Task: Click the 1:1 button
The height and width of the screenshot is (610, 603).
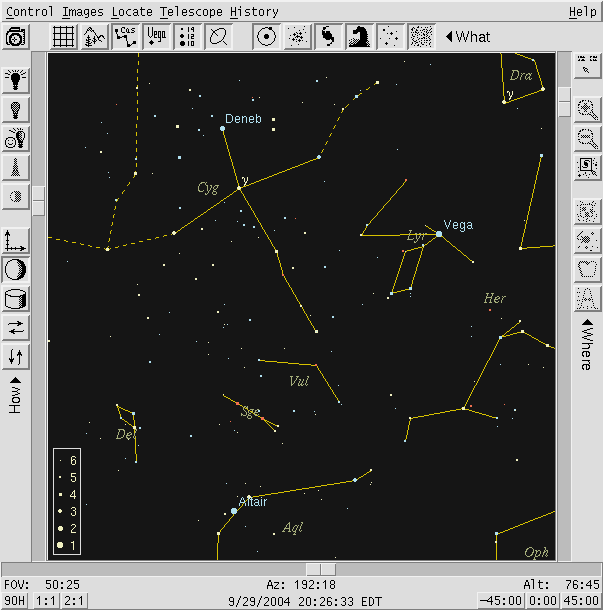Action: click(46, 601)
